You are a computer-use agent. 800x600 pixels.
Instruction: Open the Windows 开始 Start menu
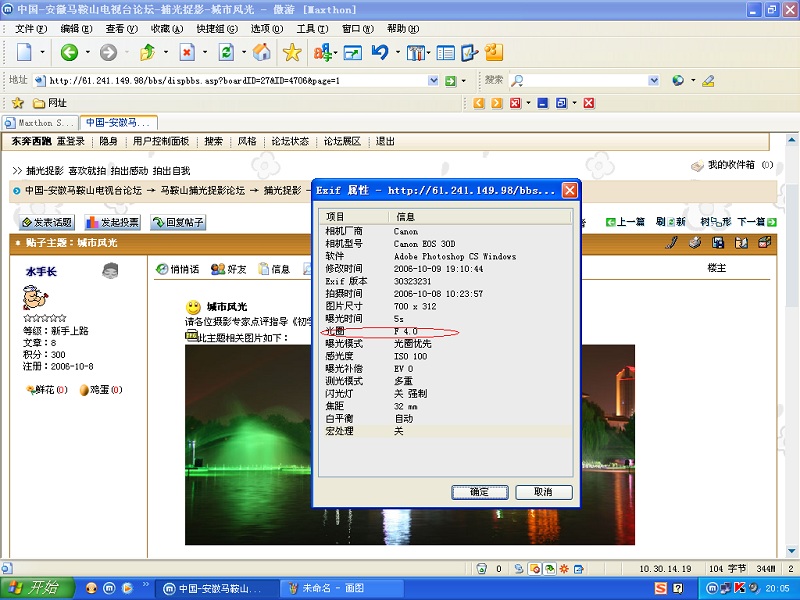click(x=35, y=588)
